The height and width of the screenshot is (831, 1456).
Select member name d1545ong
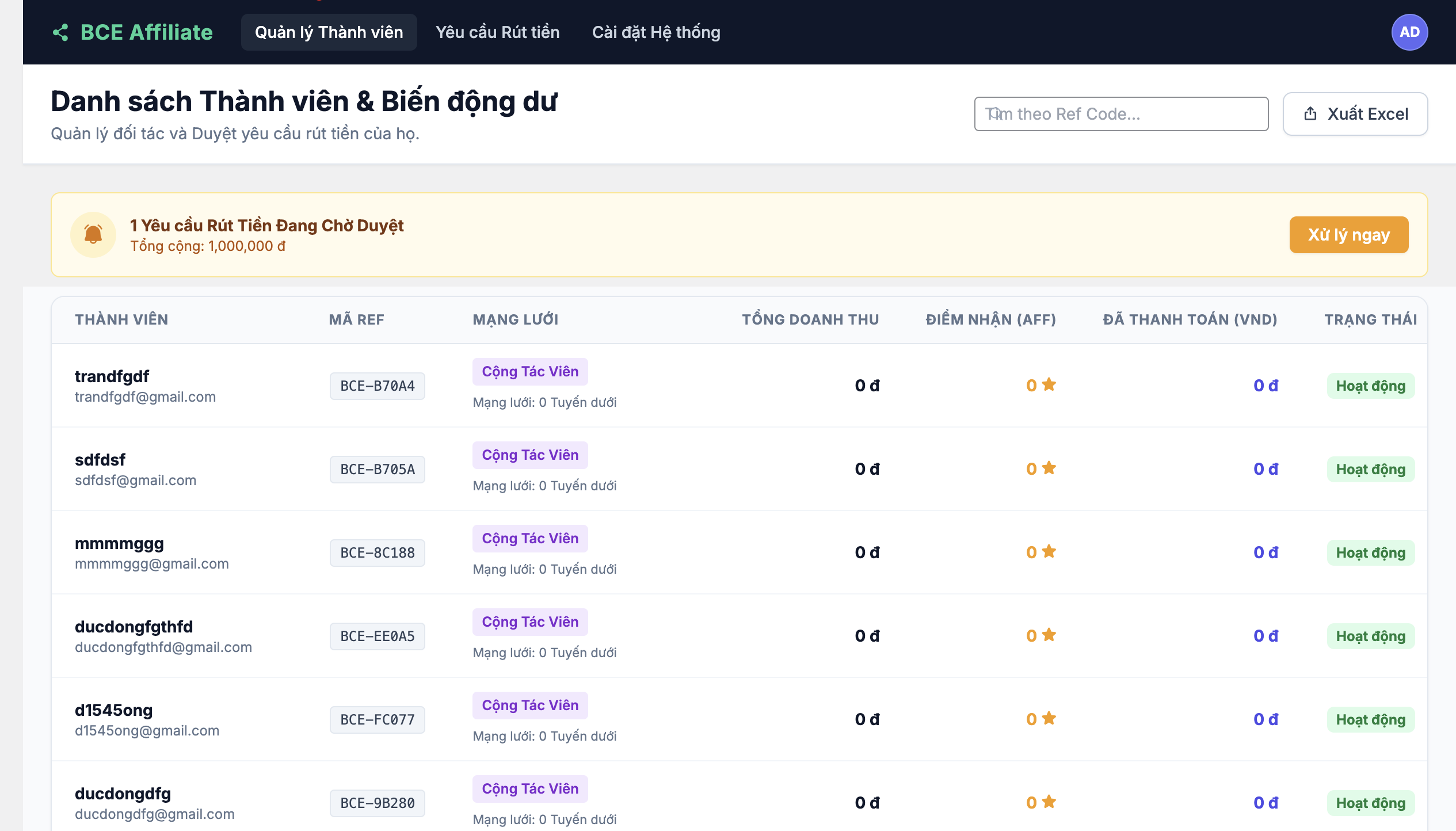[x=114, y=710]
